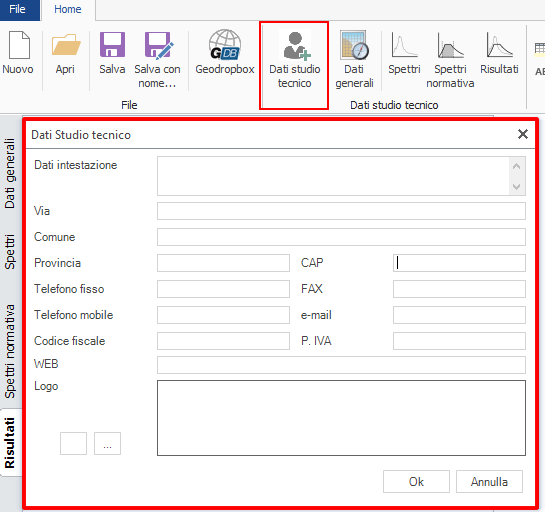Click the Provincia input field
This screenshot has width=545, height=512.
coord(223,263)
